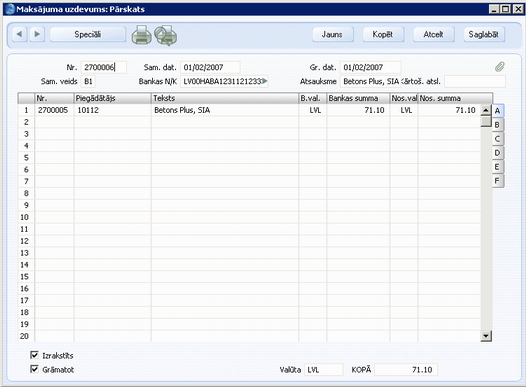Click the Kārtoš. atsl. empty field
526x387 pixels.
point(475,81)
